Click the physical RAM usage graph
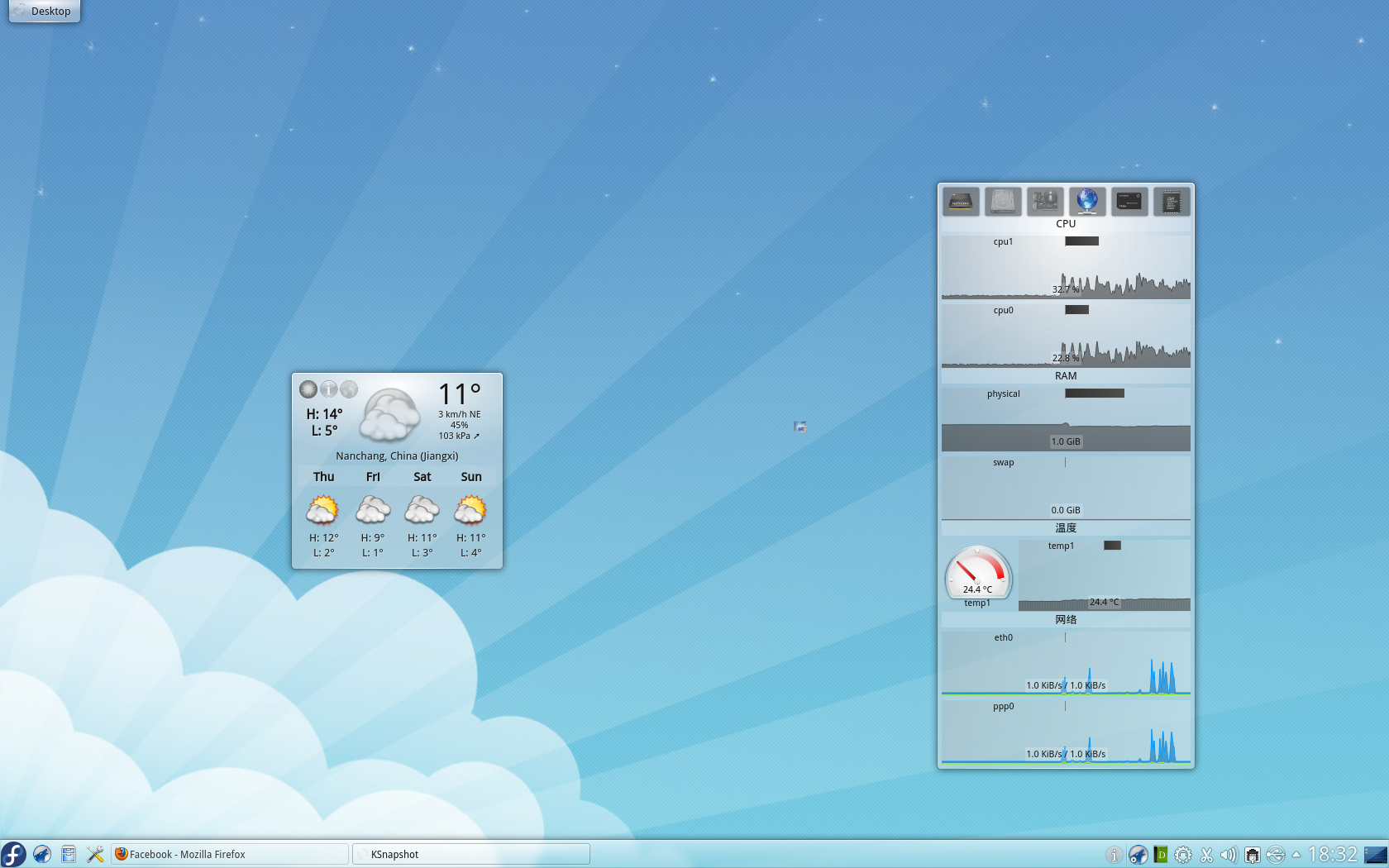The height and width of the screenshot is (868, 1389). [1066, 419]
